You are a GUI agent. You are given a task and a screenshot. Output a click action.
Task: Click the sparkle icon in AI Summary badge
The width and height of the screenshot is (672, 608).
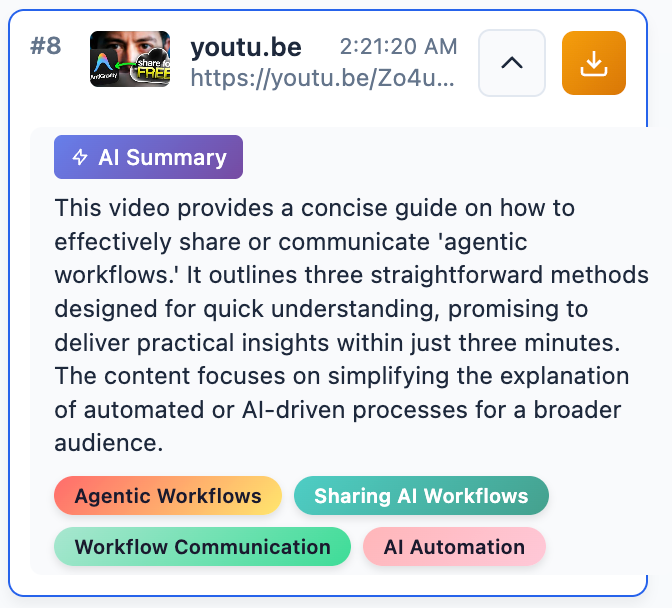click(80, 158)
